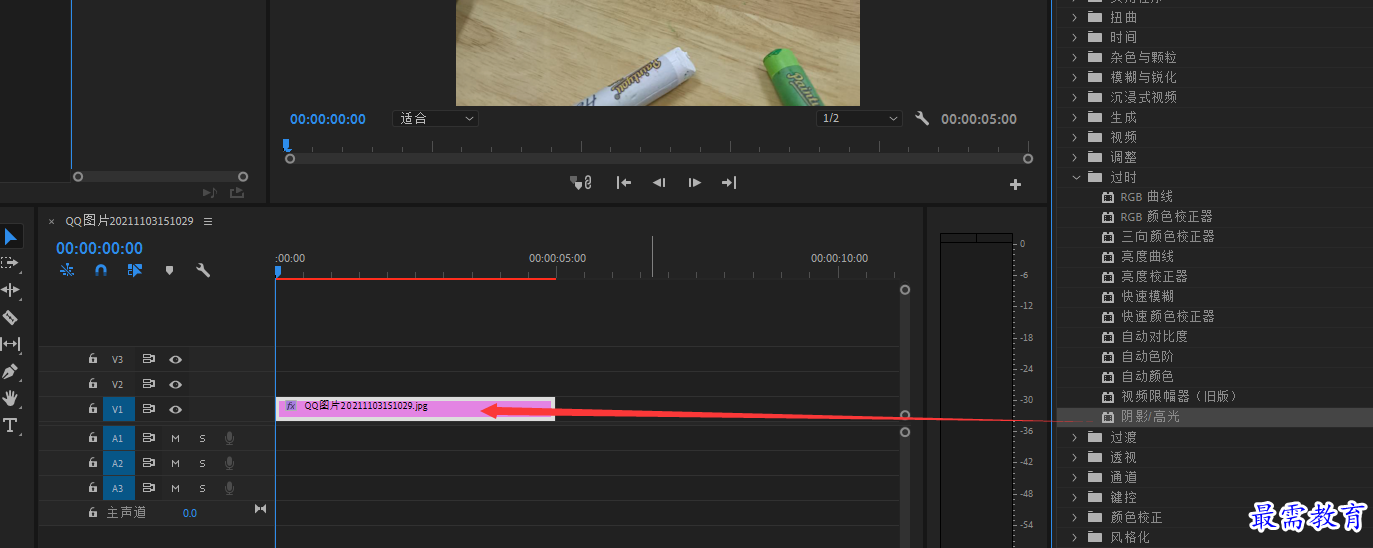Click the timeline timecode 00:00:00:00

point(99,248)
